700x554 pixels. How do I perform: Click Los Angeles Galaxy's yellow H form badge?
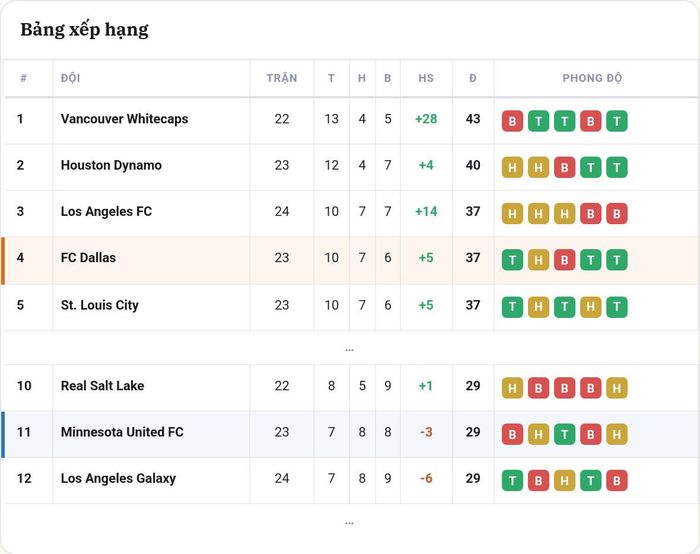[x=564, y=480]
